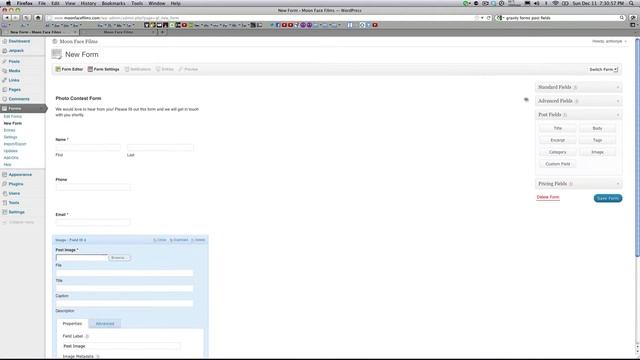Open the Pages section in the sidebar

point(15,89)
